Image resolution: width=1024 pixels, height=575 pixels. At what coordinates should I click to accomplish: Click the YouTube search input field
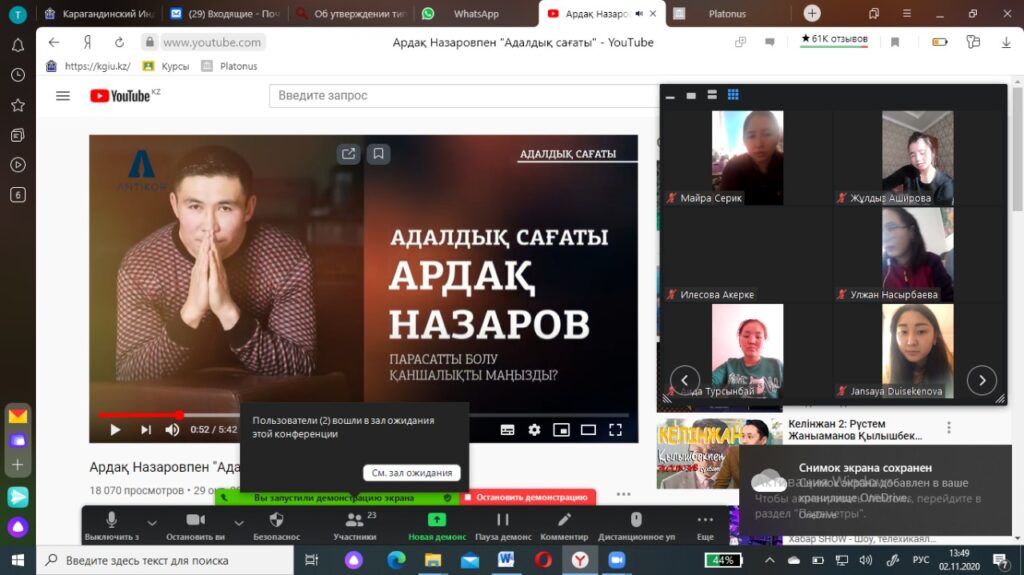click(463, 96)
